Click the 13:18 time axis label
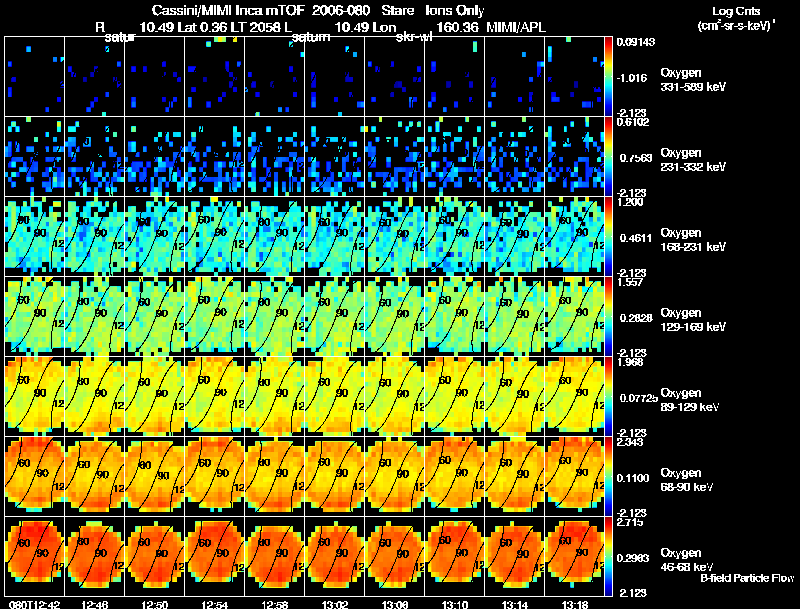The height and width of the screenshot is (609, 800). click(575, 604)
